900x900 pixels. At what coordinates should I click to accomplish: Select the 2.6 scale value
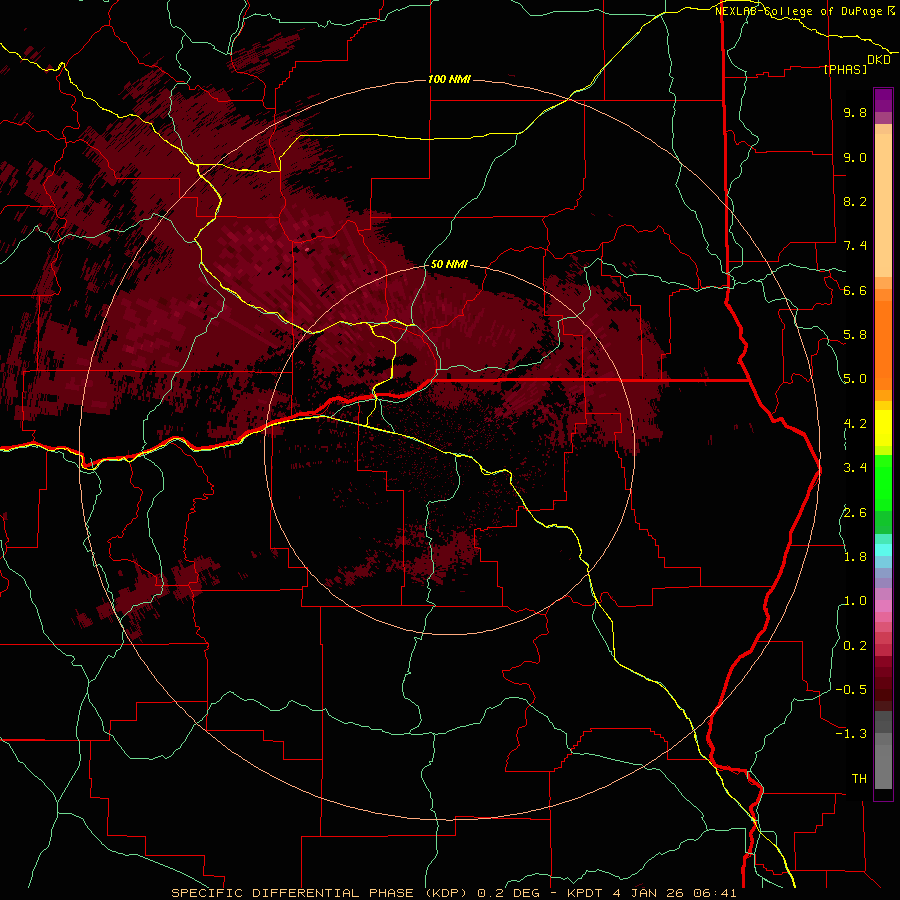[x=855, y=513]
